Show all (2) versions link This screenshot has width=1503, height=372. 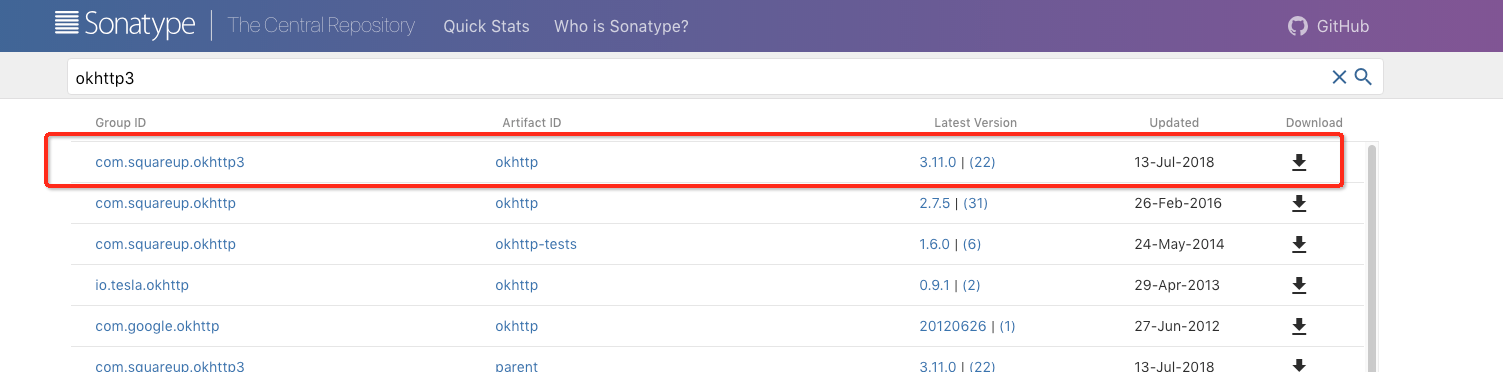(x=971, y=285)
